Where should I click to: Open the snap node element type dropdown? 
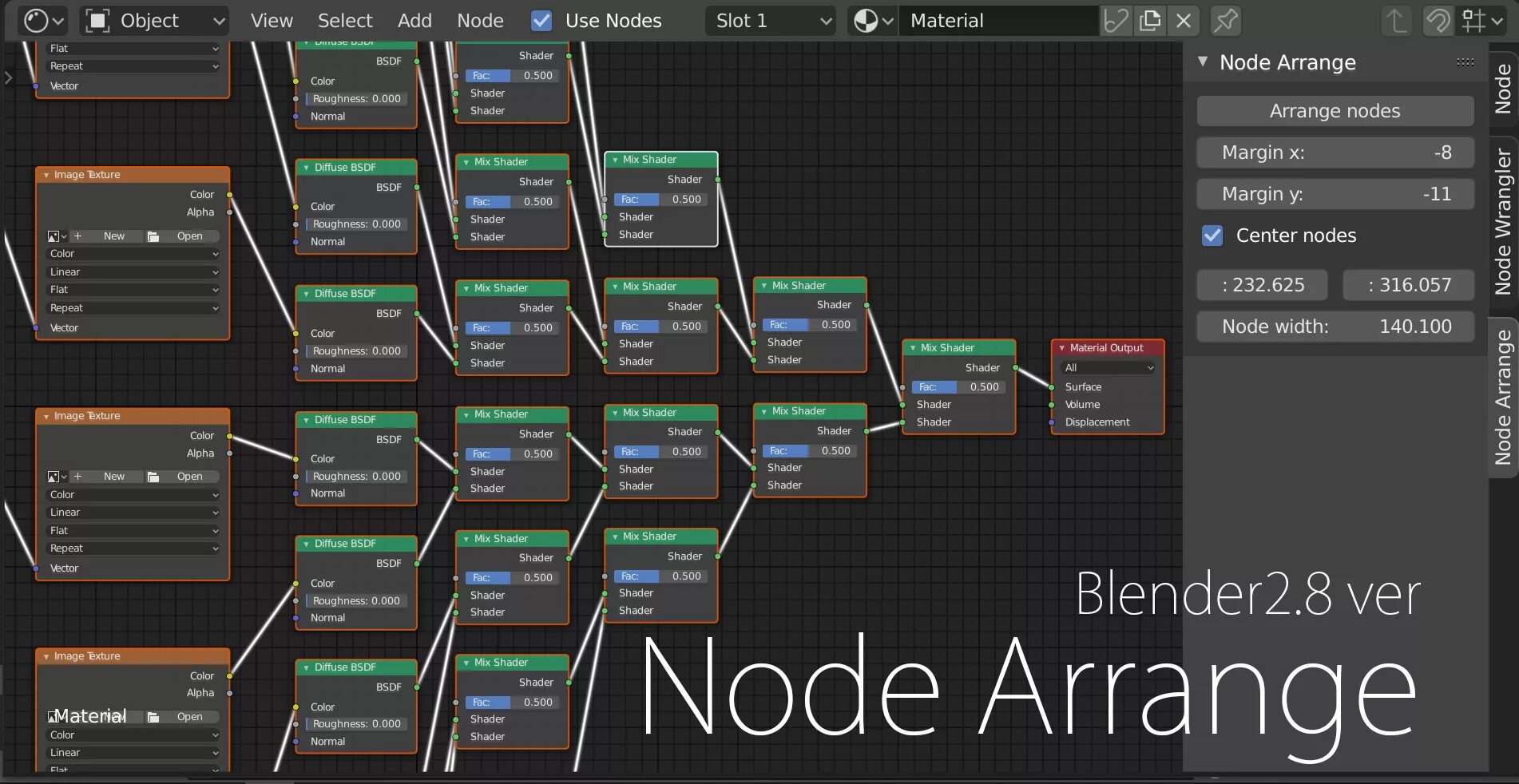pos(1483,21)
